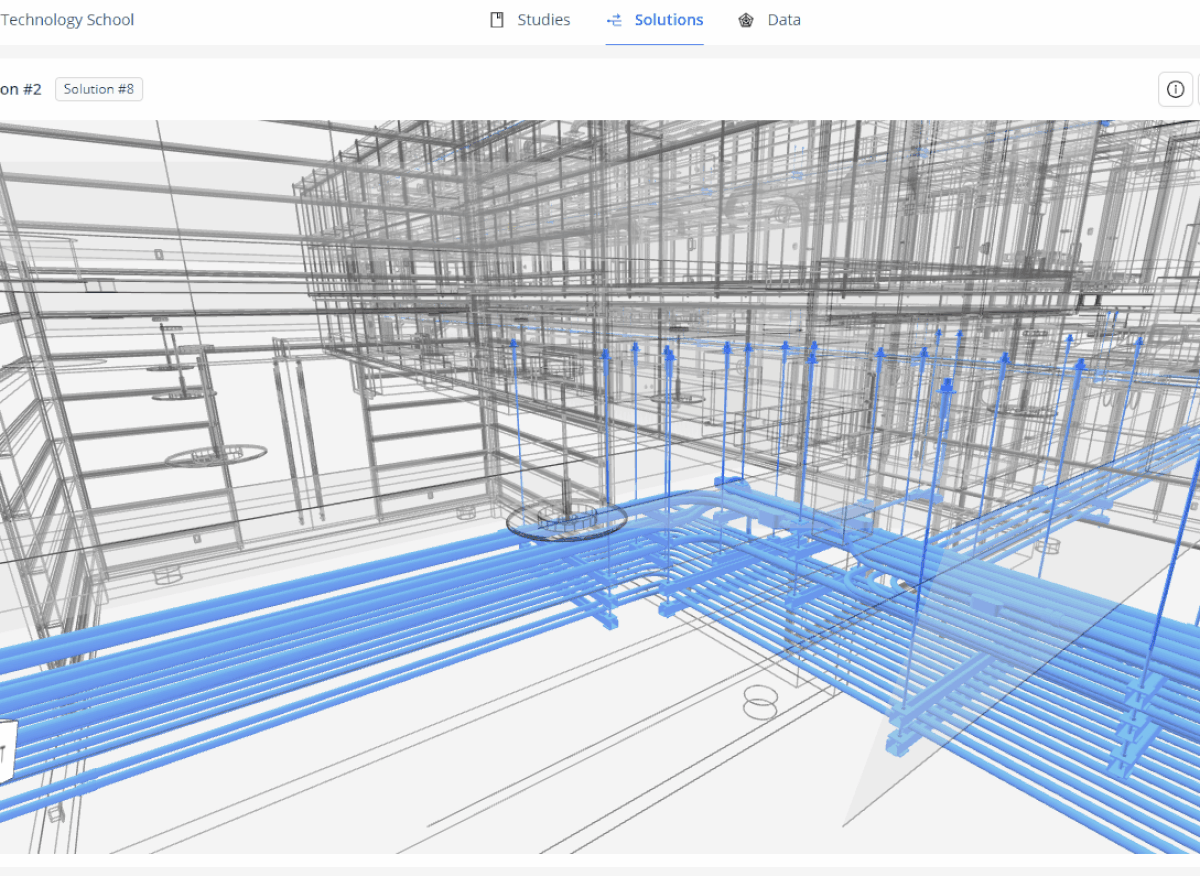Select the Solutions tab label
Image resolution: width=1200 pixels, height=876 pixels.
[x=668, y=20]
